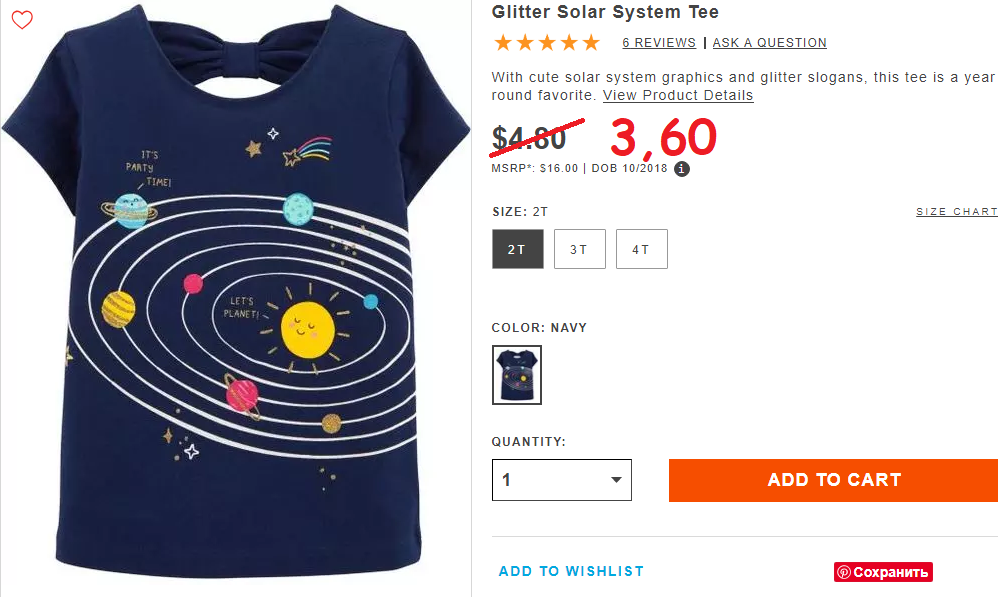The height and width of the screenshot is (597, 998).
Task: Click the Pinterest logo on the save button
Action: tap(844, 572)
